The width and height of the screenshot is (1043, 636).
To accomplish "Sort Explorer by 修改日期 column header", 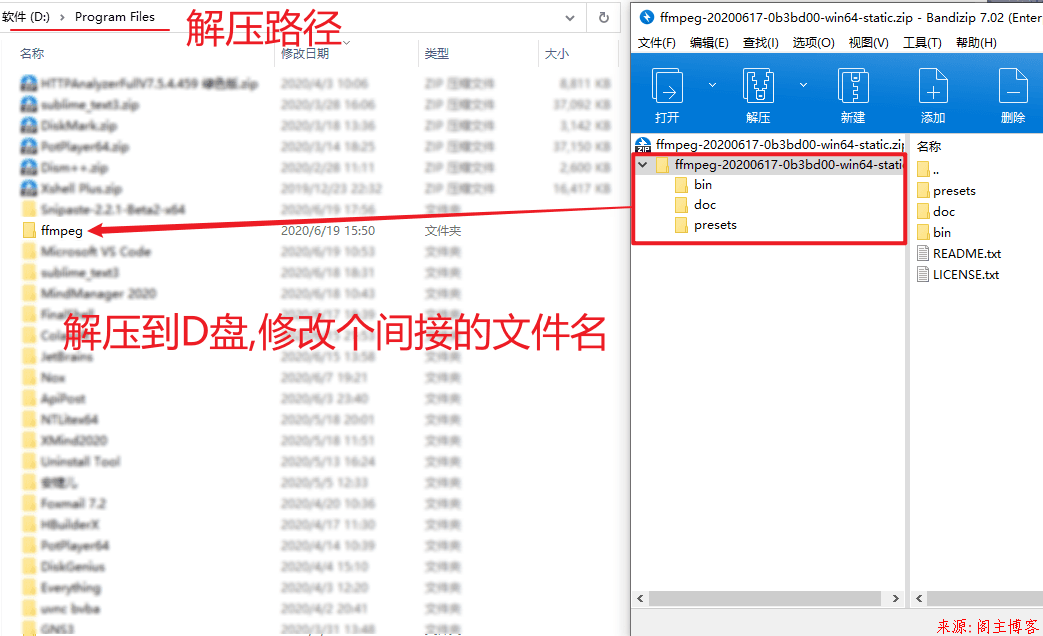I will click(305, 53).
